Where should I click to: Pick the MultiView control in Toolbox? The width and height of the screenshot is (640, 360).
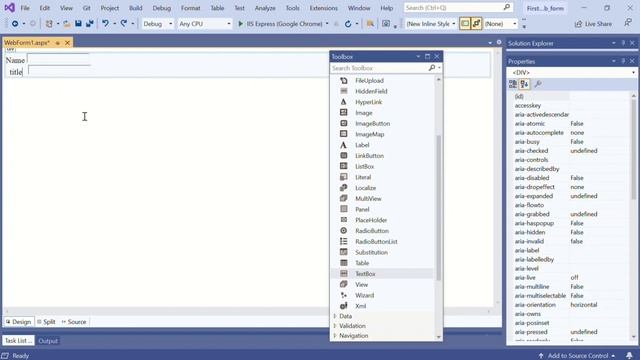[x=368, y=199]
